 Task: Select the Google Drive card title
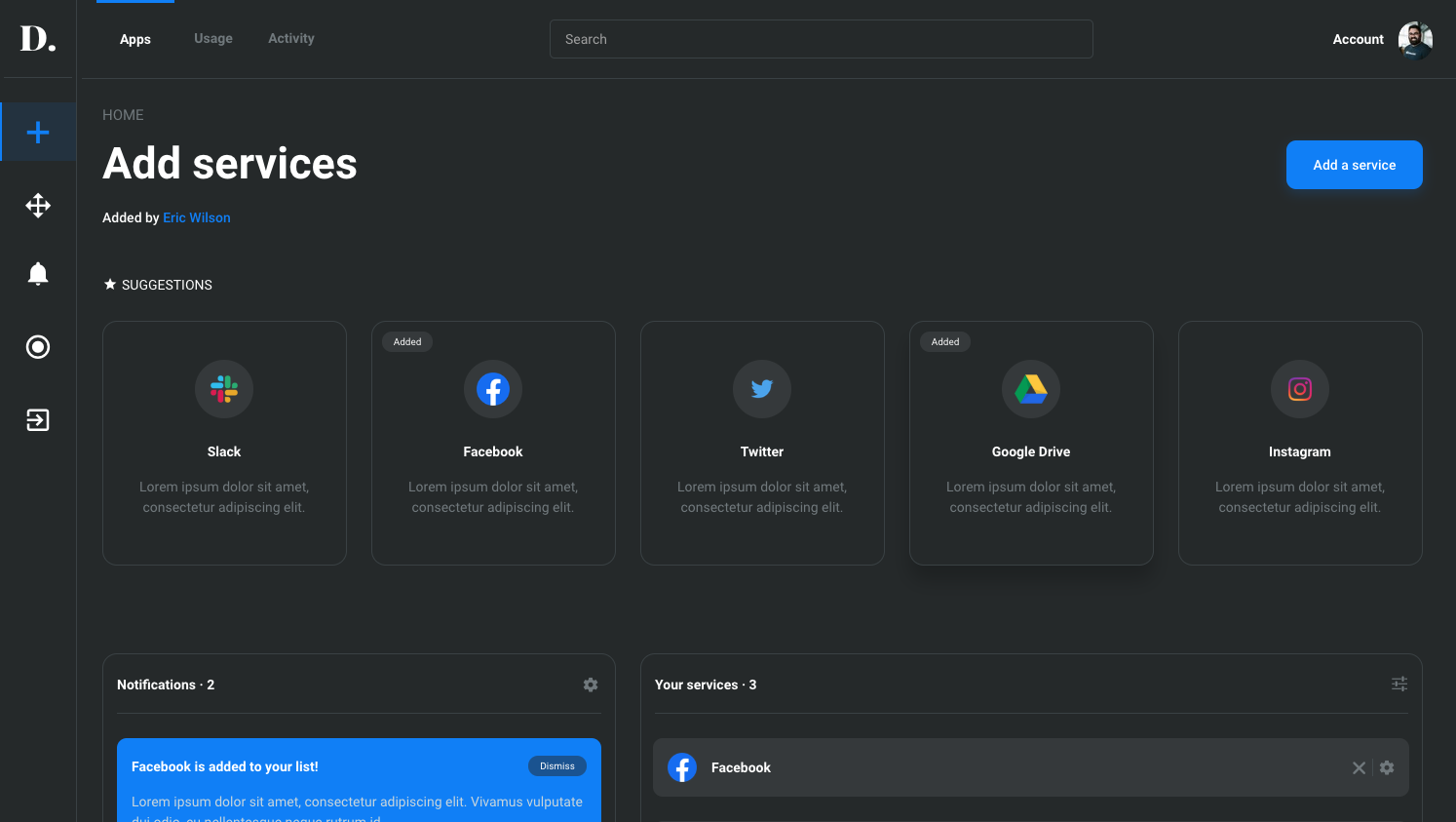click(1031, 452)
